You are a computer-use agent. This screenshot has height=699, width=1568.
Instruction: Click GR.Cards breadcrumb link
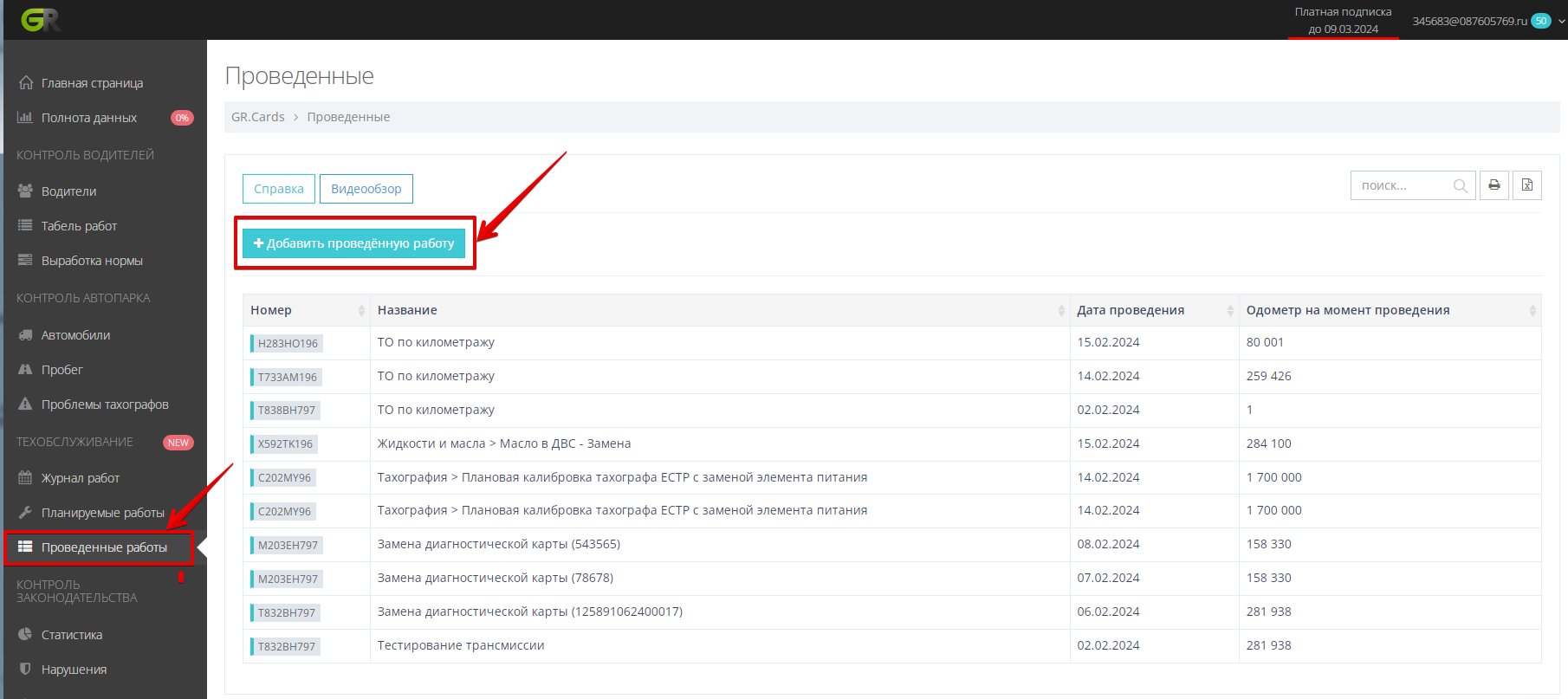pos(257,117)
